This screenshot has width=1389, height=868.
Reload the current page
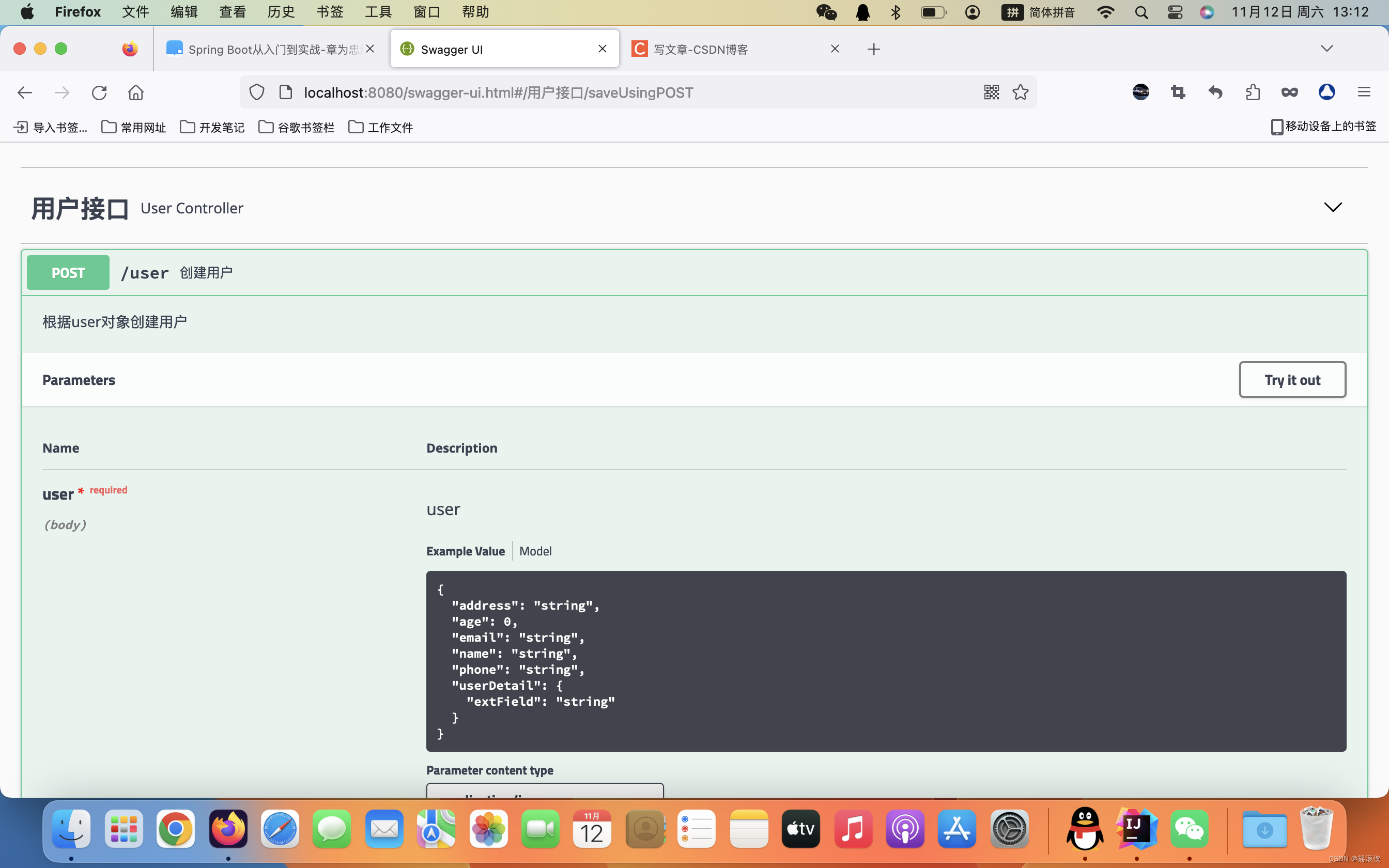coord(100,92)
